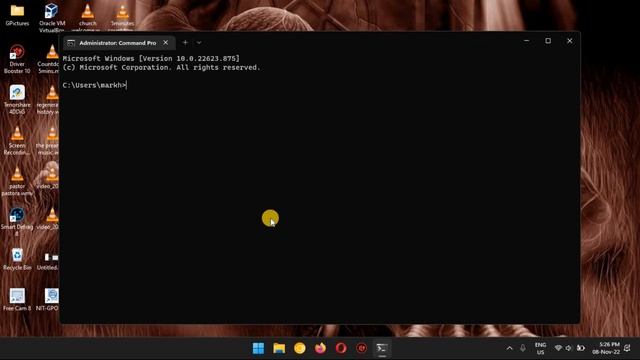640x360 pixels.
Task: Select Tenorshare 4DDiG desktop shortcut
Action: [17, 100]
